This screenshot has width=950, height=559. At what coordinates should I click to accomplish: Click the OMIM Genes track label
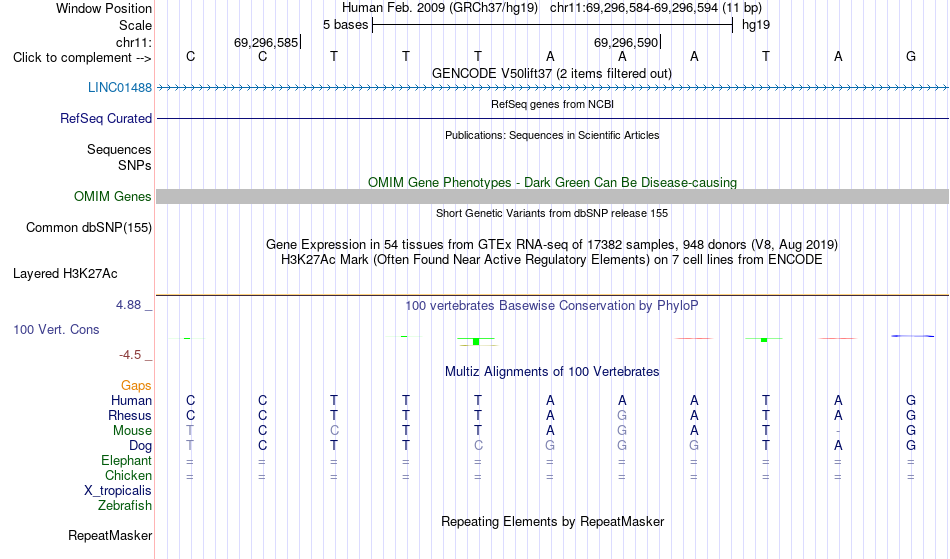click(x=112, y=196)
